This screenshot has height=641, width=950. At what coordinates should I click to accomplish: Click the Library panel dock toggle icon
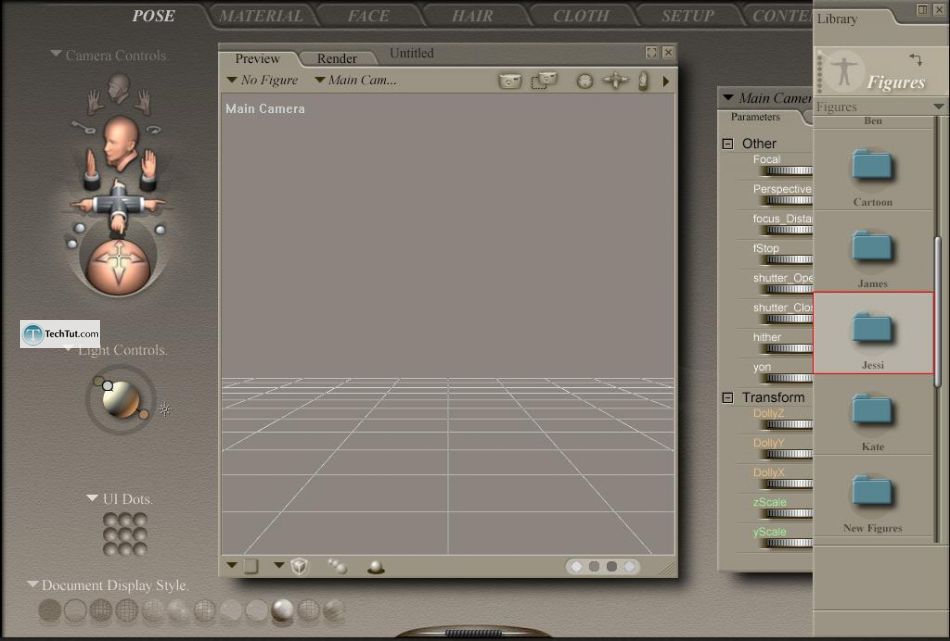[x=922, y=9]
